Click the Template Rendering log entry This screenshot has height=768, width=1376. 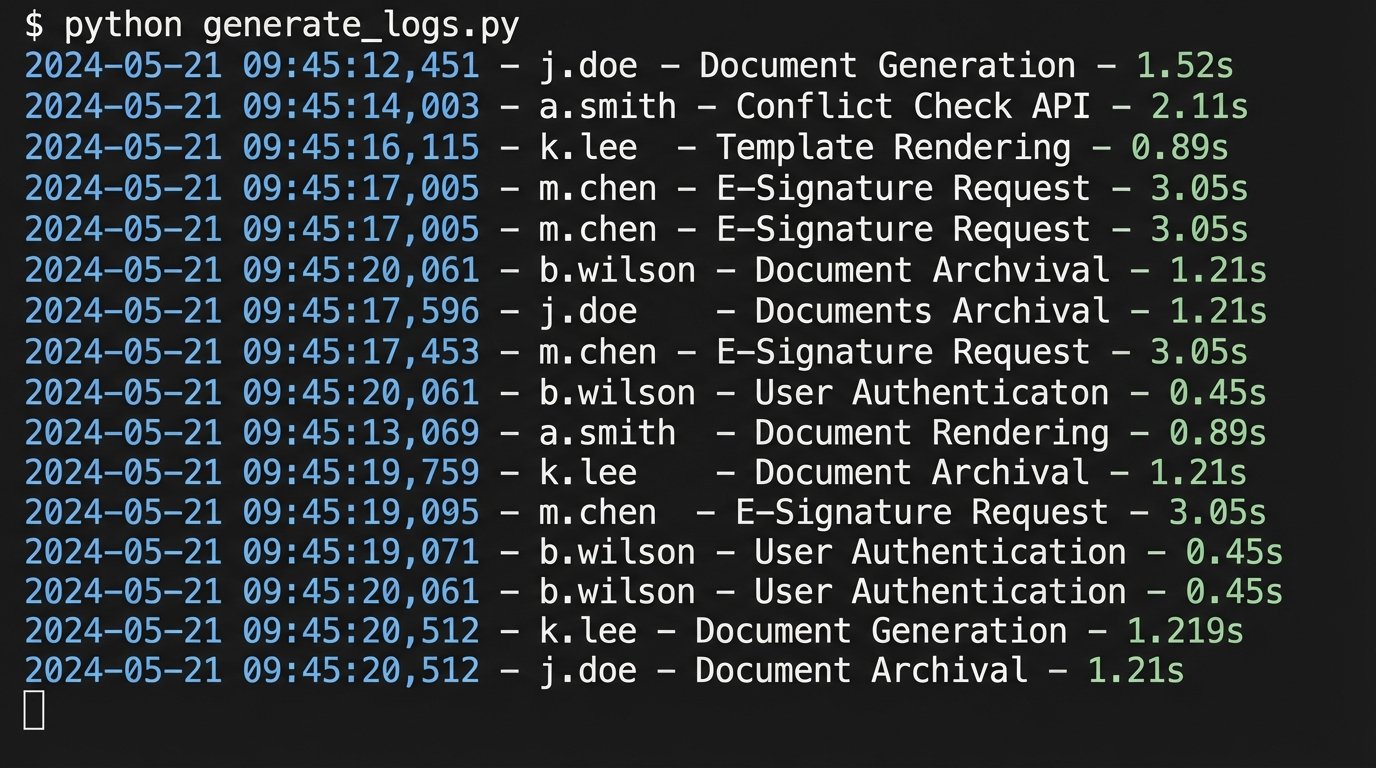point(893,148)
